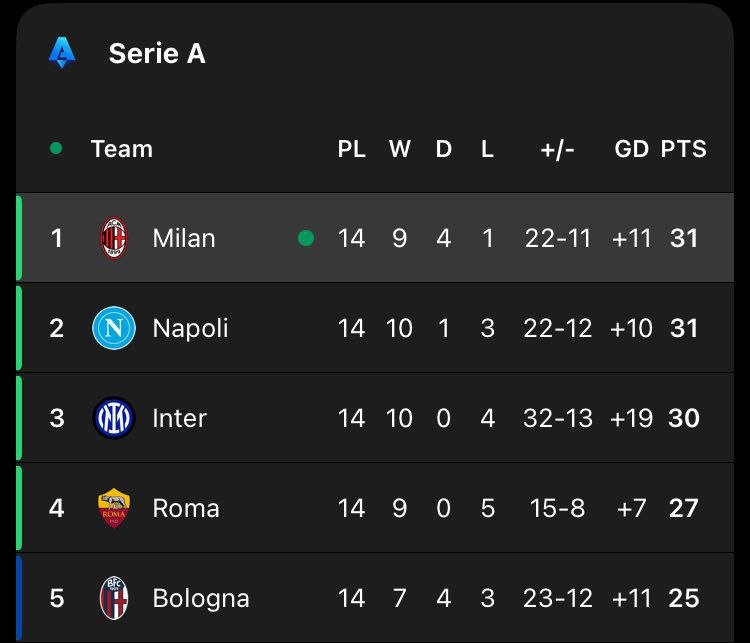Image resolution: width=750 pixels, height=643 pixels.
Task: Click the W column header
Action: (399, 149)
